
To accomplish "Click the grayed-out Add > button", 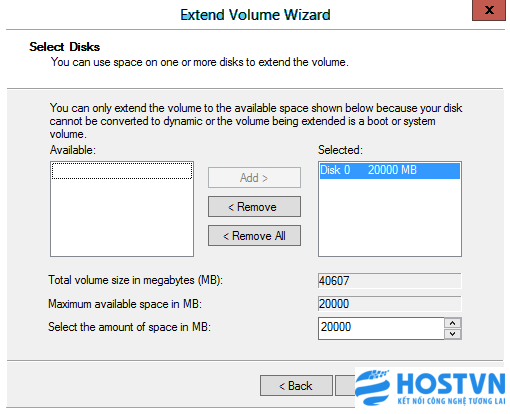I will click(x=254, y=178).
